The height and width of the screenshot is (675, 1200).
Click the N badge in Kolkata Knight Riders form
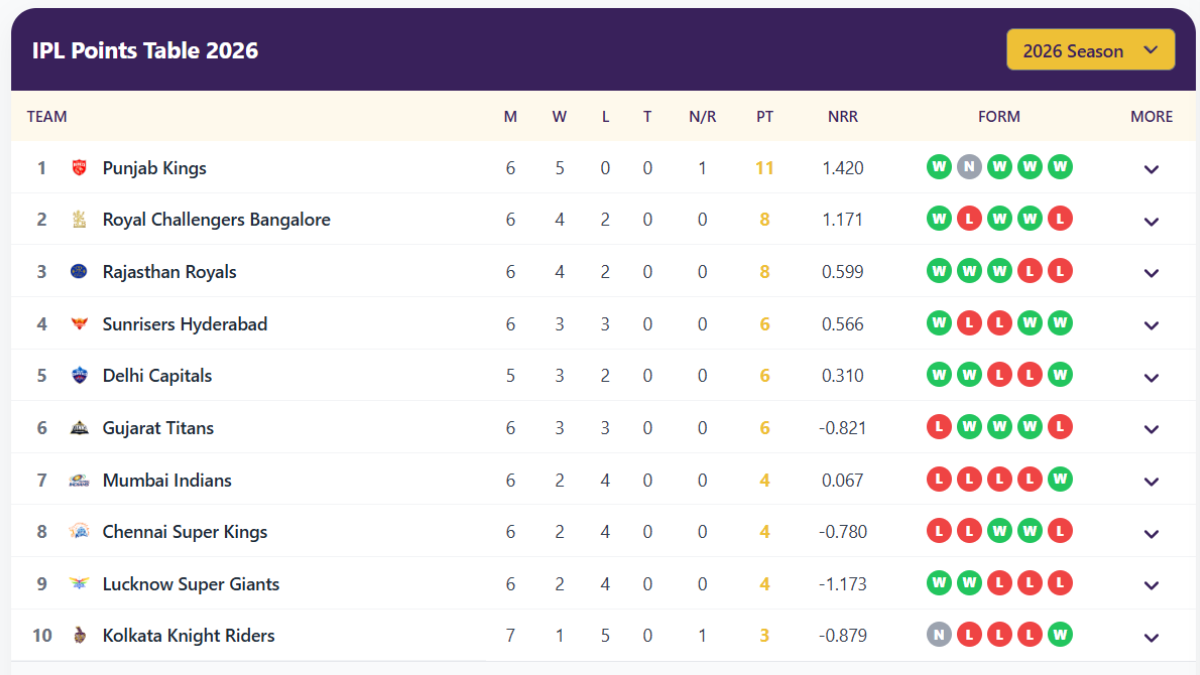coord(939,633)
